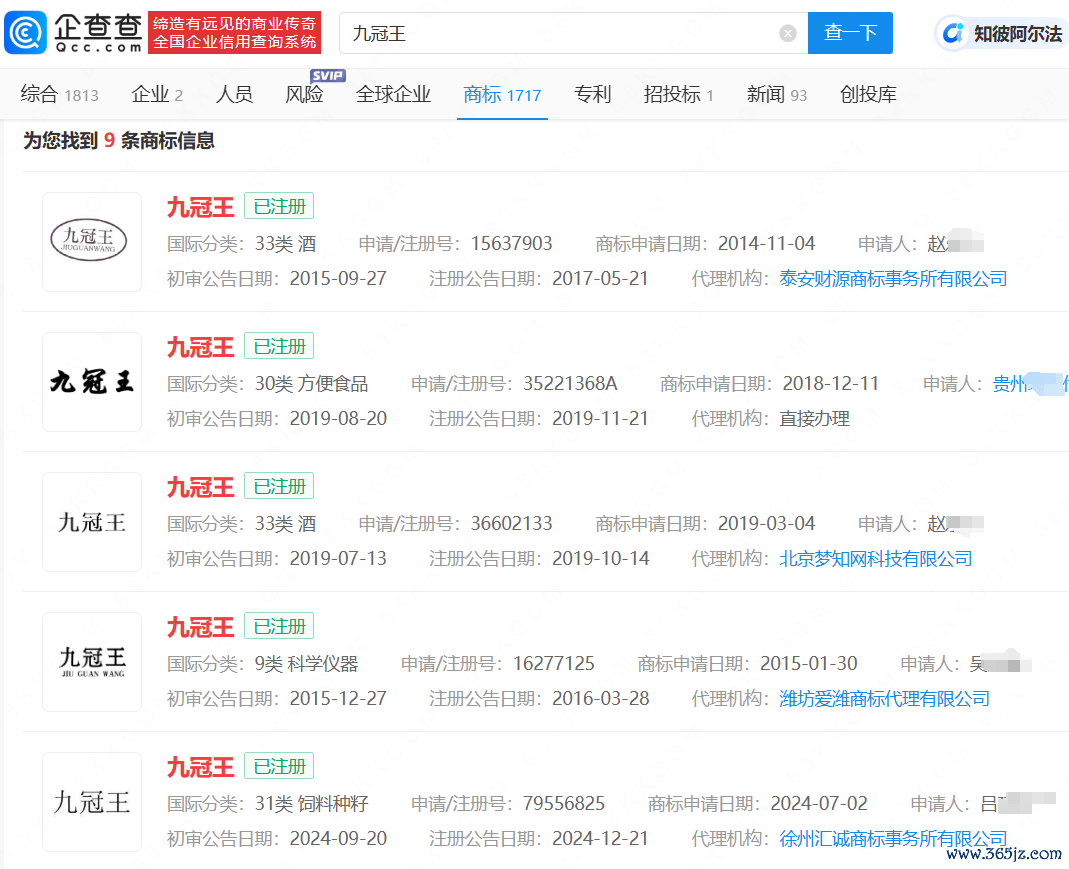Image resolution: width=1069 pixels, height=869 pixels.
Task: Open agency link 北京梦知网科技有限公司
Action: coord(875,559)
